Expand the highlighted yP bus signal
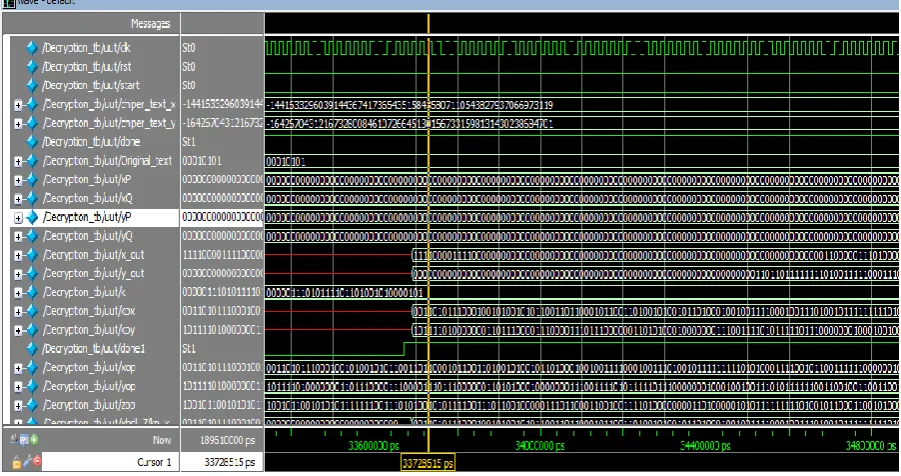Image resolution: width=901 pixels, height=476 pixels. click(x=18, y=218)
